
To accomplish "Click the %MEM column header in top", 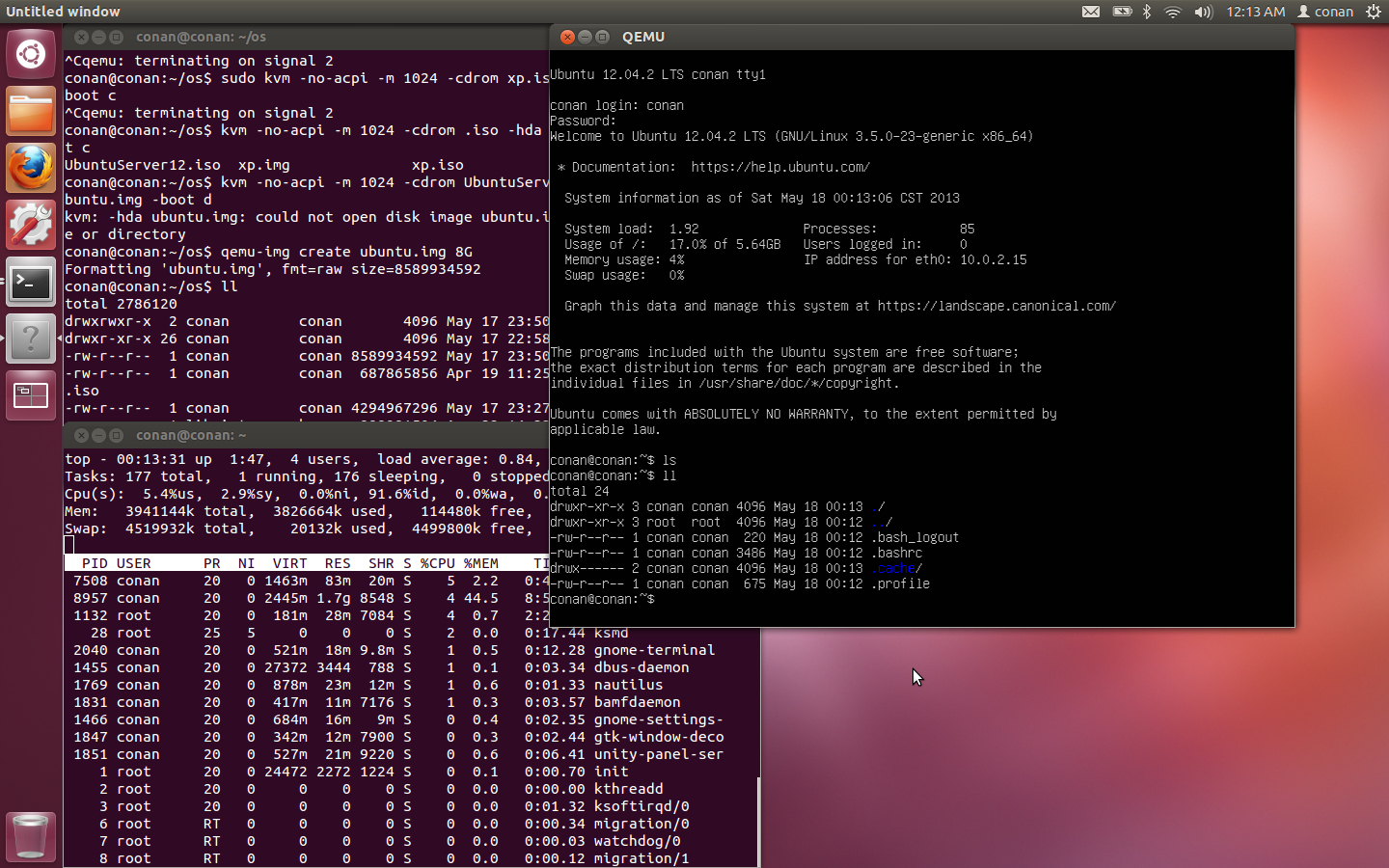I will [480, 563].
